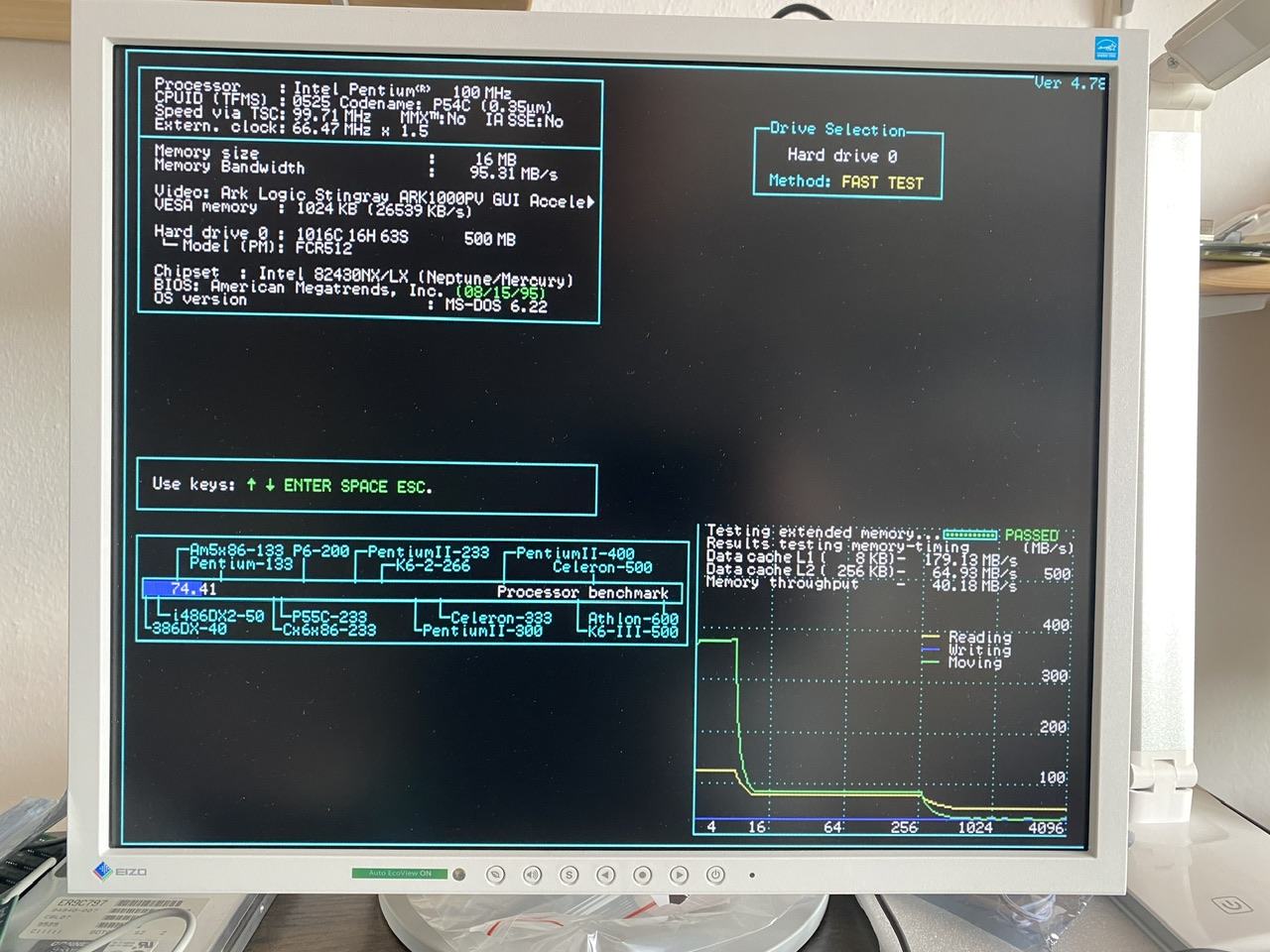Click the Ver 4.78 version text
Image resolution: width=1270 pixels, height=952 pixels.
(x=1070, y=82)
